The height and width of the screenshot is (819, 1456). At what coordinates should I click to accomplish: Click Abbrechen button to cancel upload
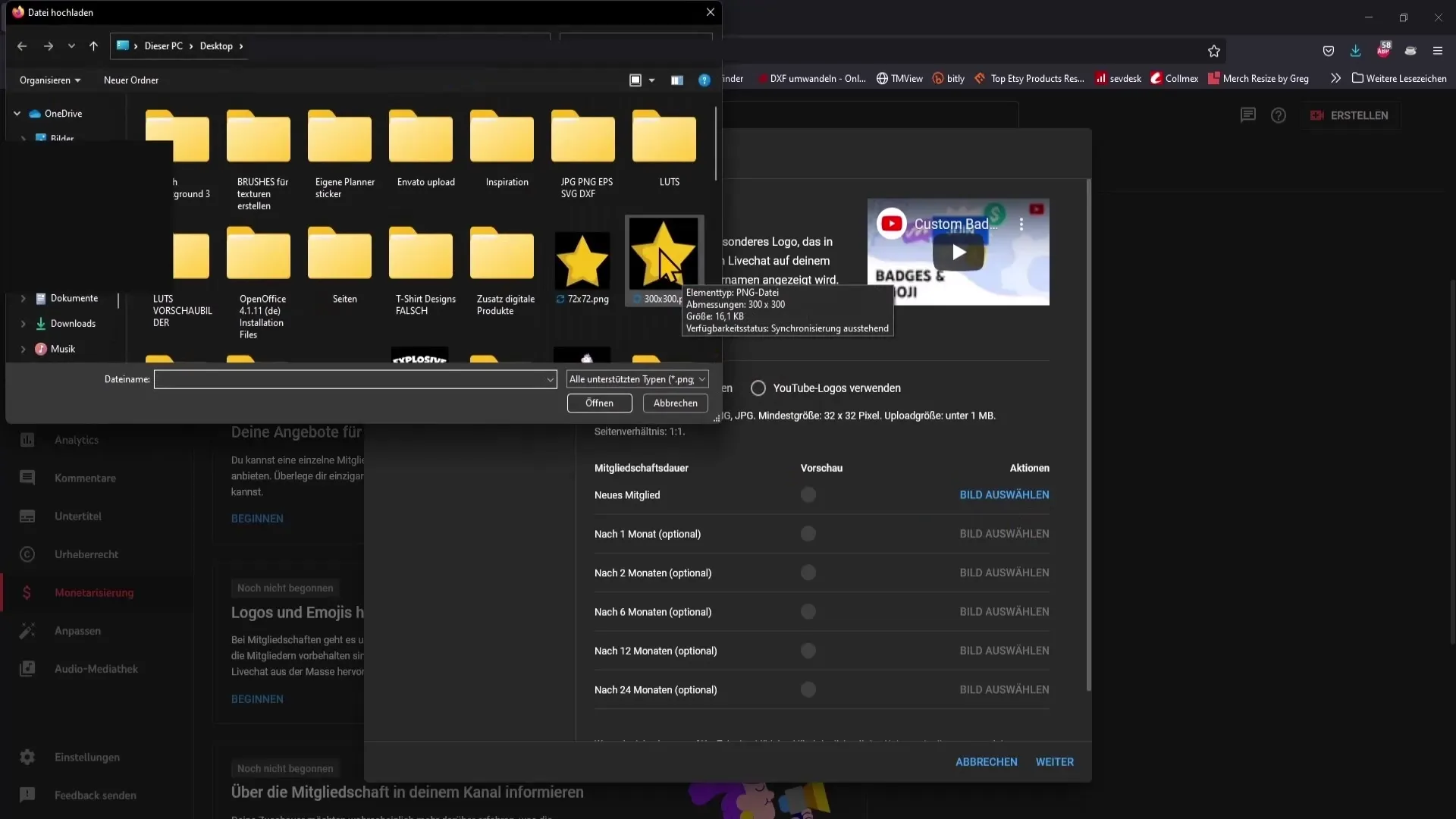coord(676,403)
